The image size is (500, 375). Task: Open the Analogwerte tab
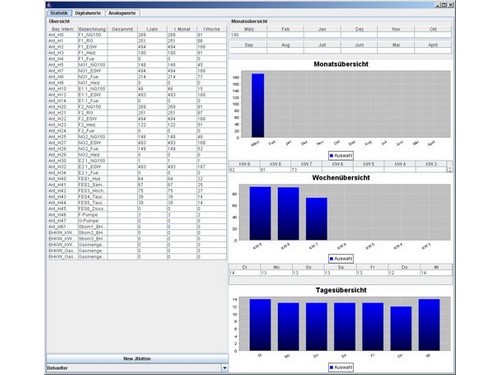point(122,13)
